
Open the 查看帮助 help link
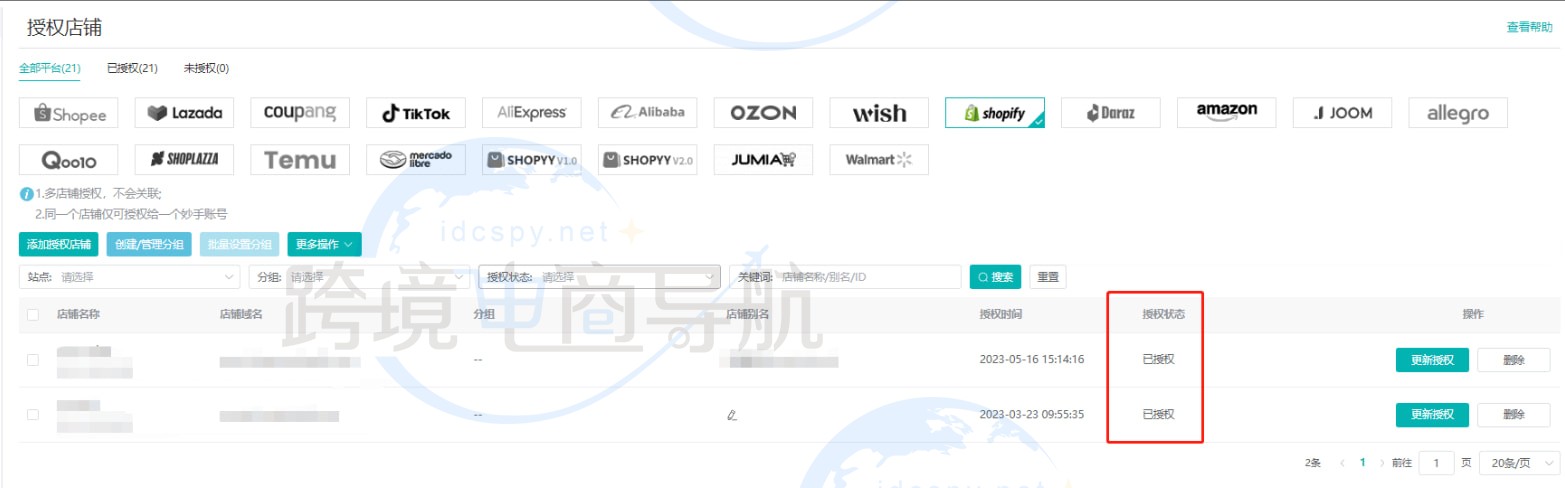pyautogui.click(x=1531, y=28)
